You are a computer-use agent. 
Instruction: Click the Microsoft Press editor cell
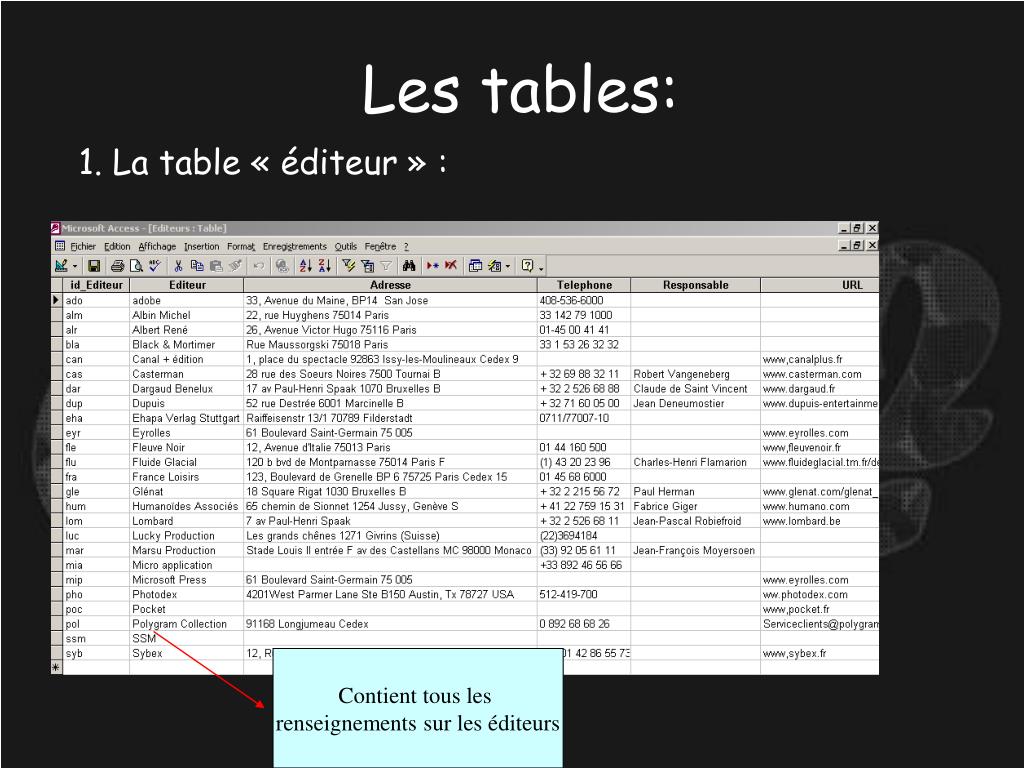pyautogui.click(x=187, y=580)
